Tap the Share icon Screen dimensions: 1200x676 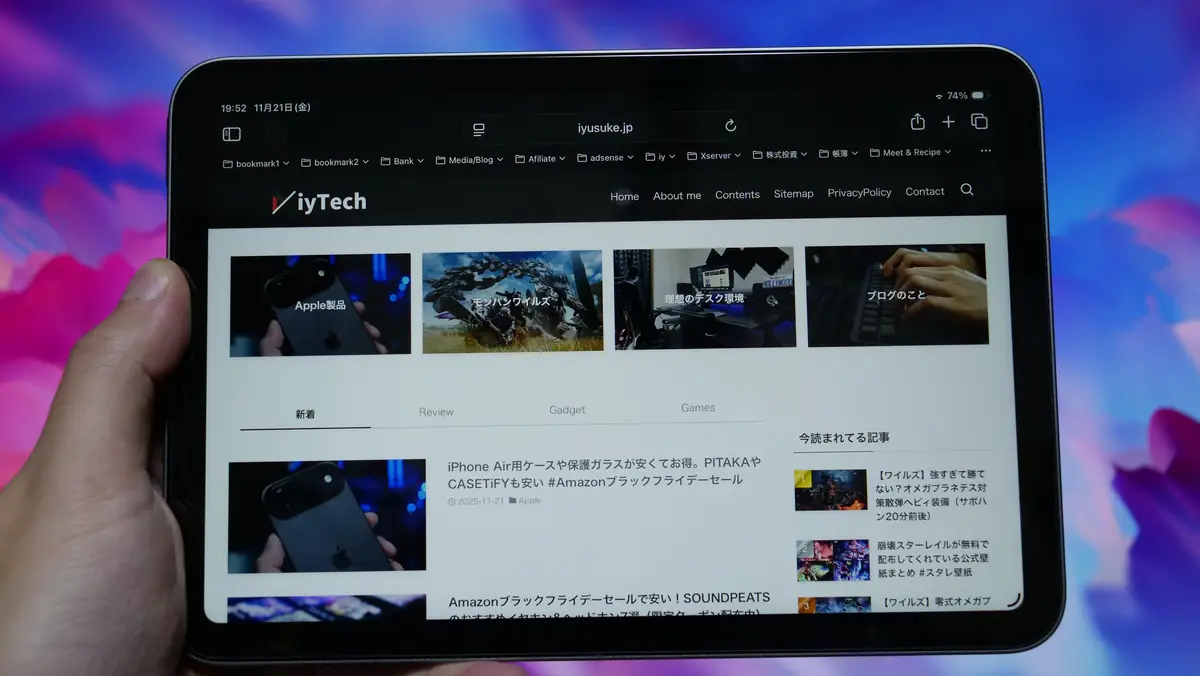[x=917, y=122]
